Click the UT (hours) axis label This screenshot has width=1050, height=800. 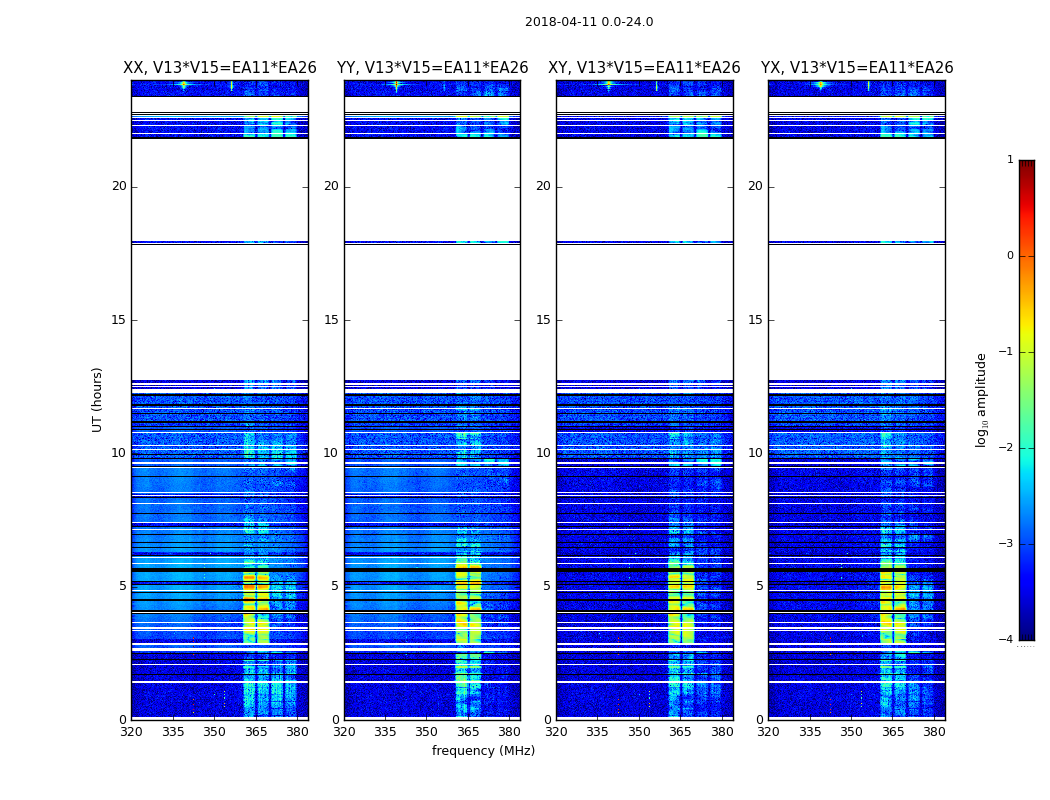(x=98, y=399)
